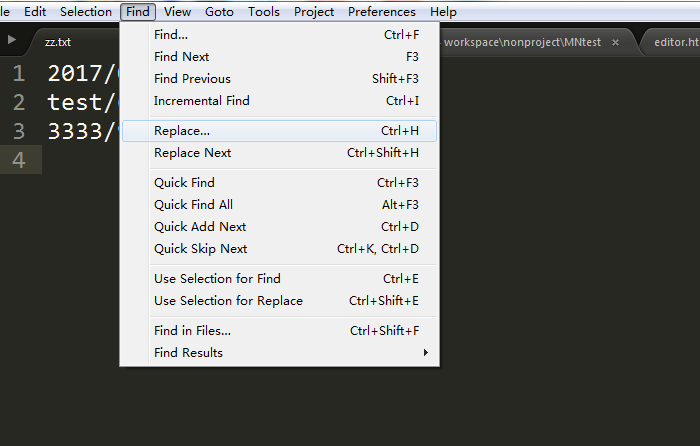Select Replace Next entry

pos(279,153)
